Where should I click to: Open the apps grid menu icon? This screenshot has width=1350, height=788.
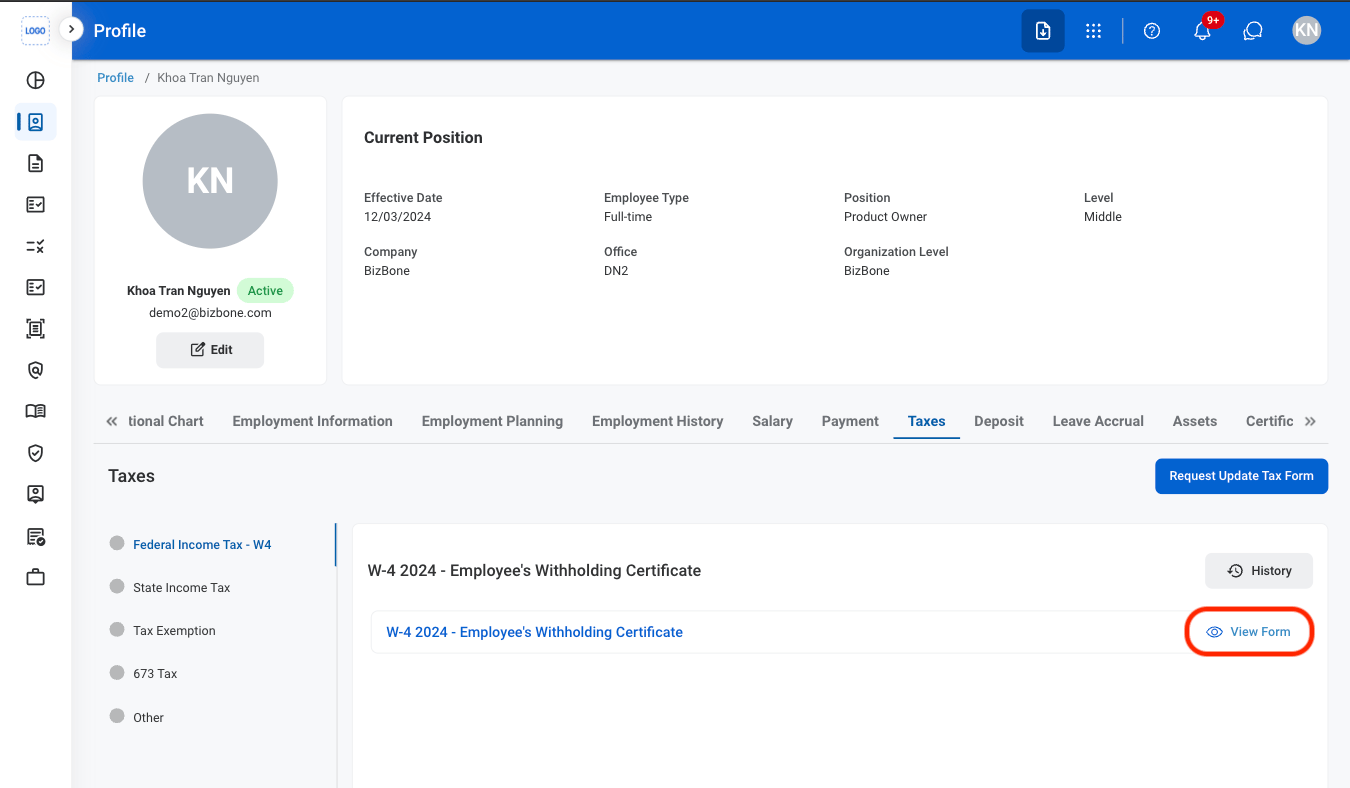point(1093,31)
